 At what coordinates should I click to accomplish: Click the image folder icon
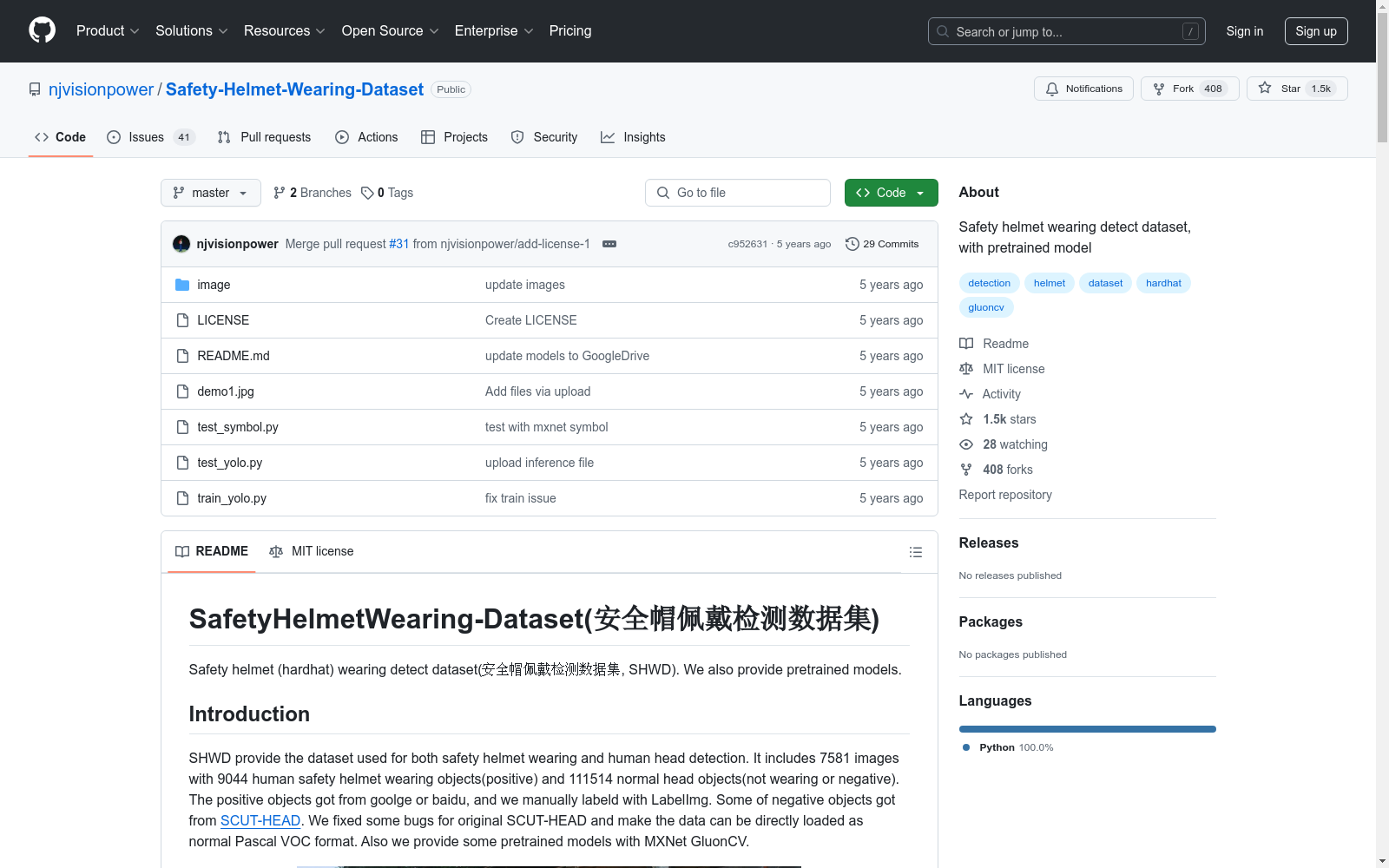tap(182, 285)
